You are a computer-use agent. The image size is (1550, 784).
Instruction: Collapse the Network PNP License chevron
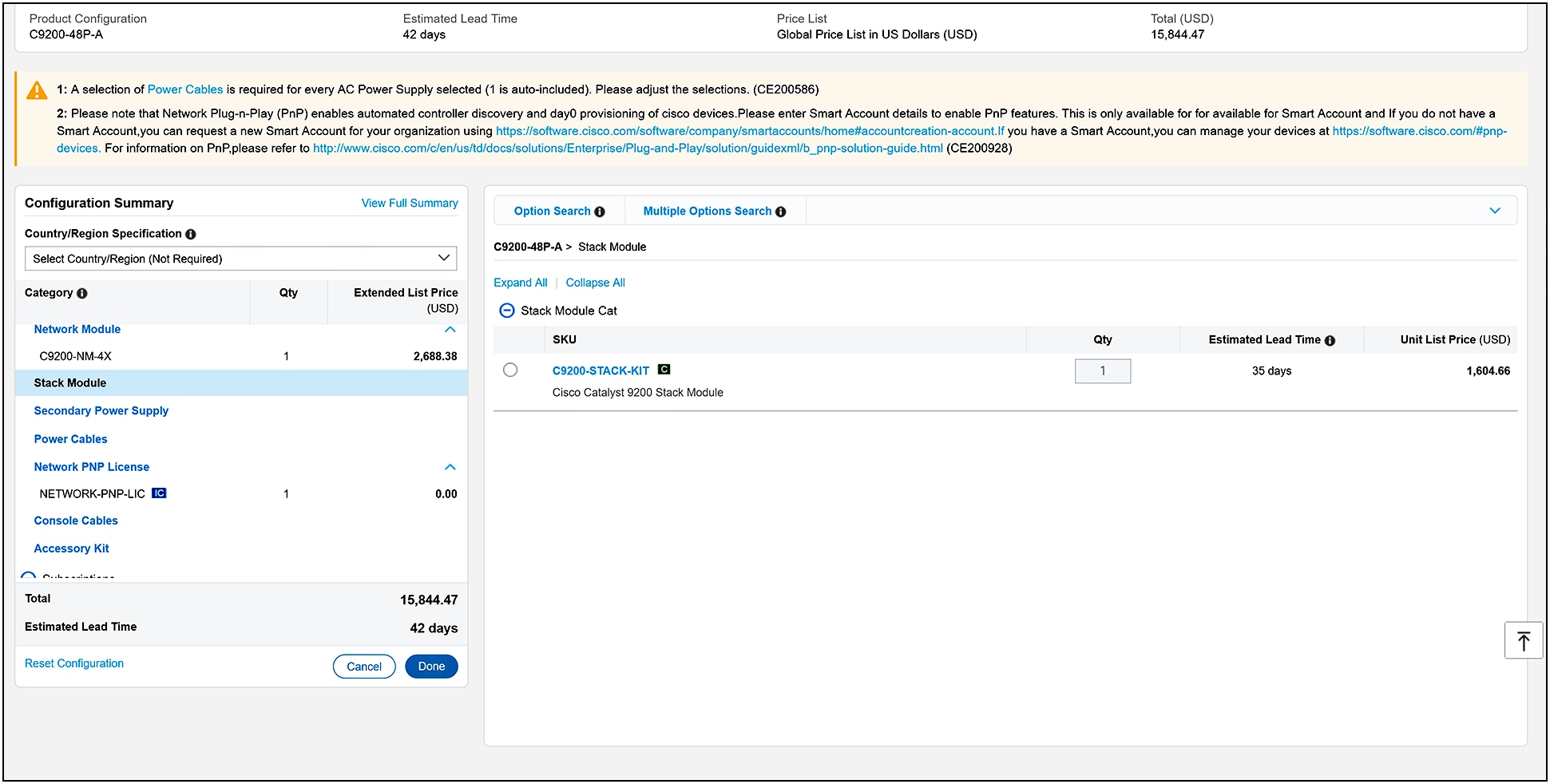tap(450, 467)
